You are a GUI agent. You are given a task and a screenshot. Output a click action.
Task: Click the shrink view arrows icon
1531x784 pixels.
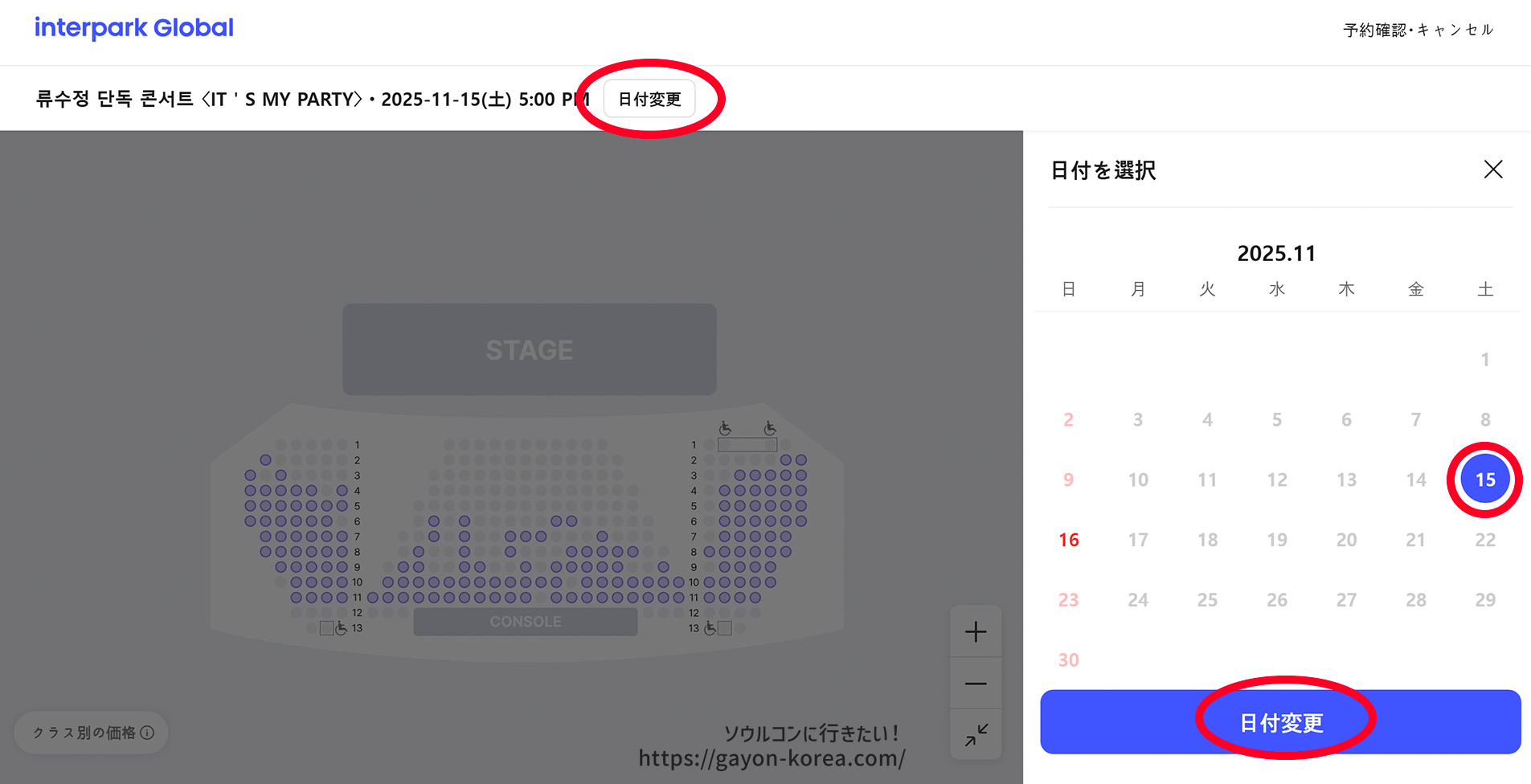[x=976, y=734]
